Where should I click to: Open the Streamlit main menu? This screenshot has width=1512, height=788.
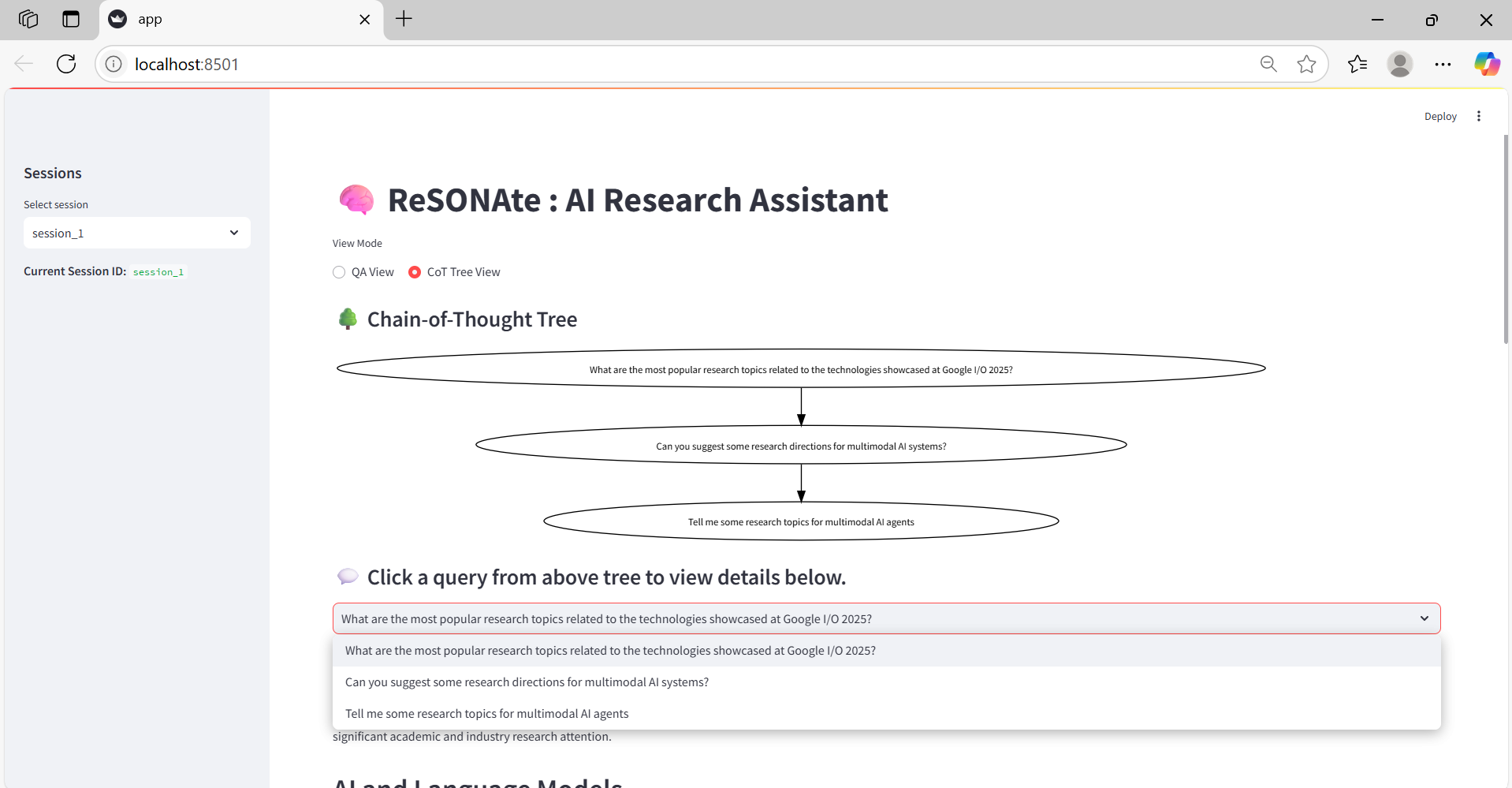[1479, 117]
